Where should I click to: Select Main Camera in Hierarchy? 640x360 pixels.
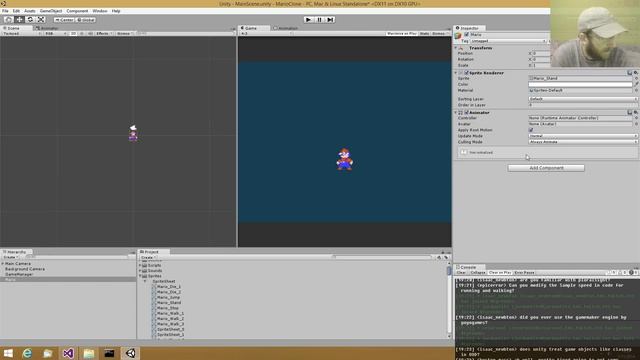tap(18, 264)
